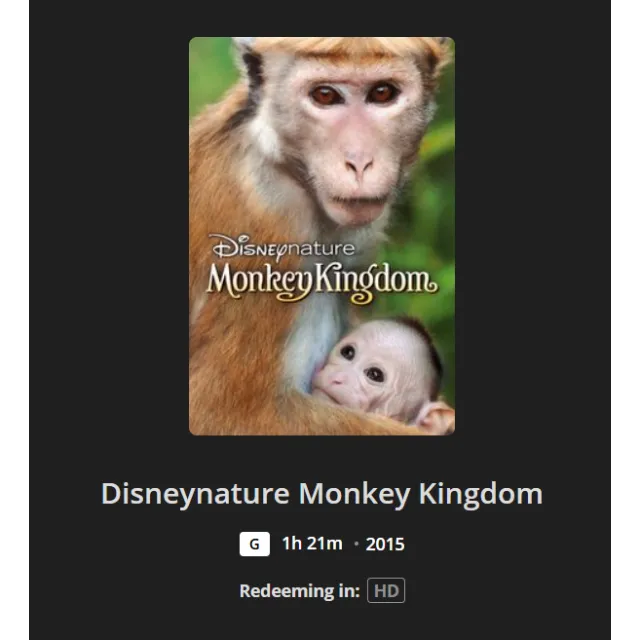Screen dimensions: 640x640
Task: Click the word Disneynature in the heading
Action: [195, 494]
